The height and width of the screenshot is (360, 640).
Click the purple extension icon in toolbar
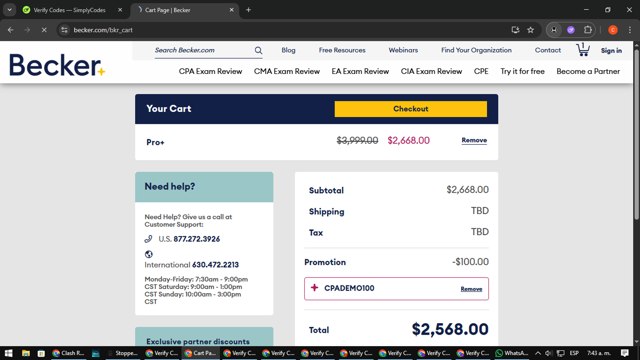tap(571, 30)
